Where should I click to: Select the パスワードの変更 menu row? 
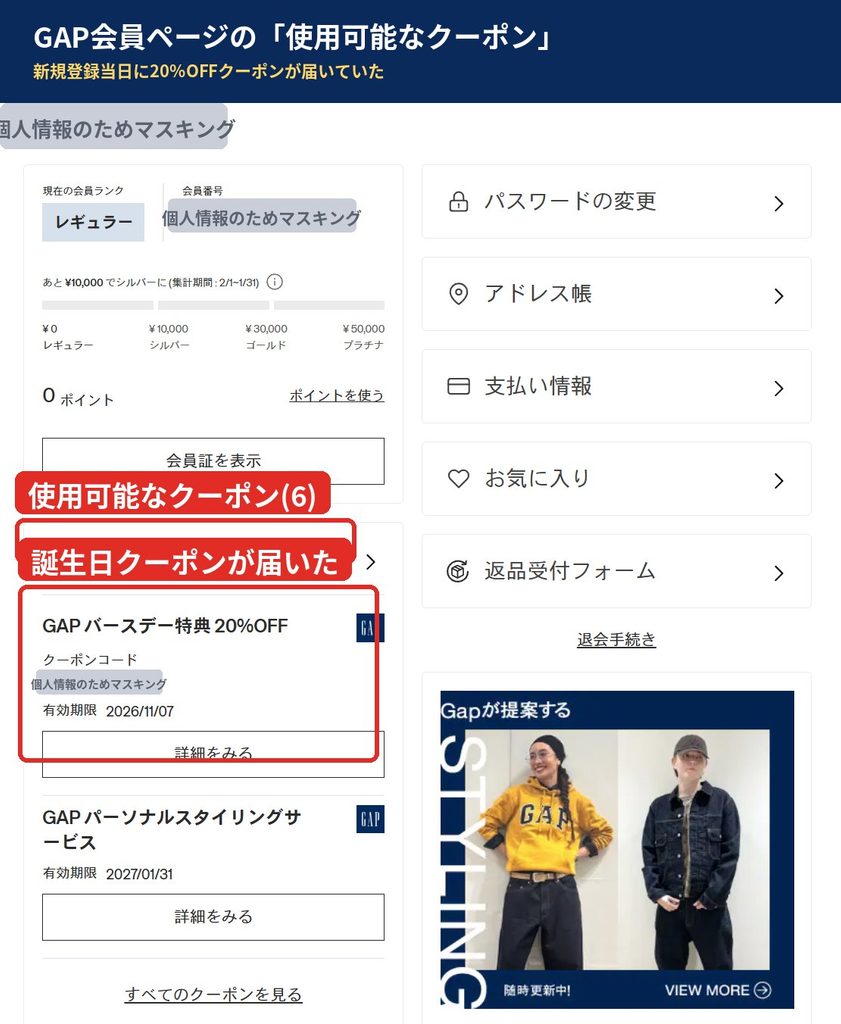pyautogui.click(x=616, y=202)
